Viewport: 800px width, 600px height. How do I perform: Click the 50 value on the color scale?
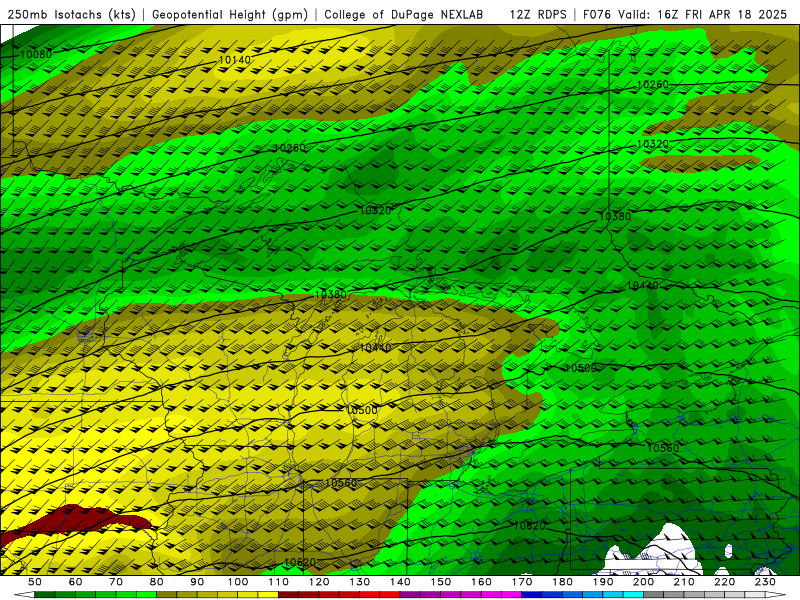point(35,582)
